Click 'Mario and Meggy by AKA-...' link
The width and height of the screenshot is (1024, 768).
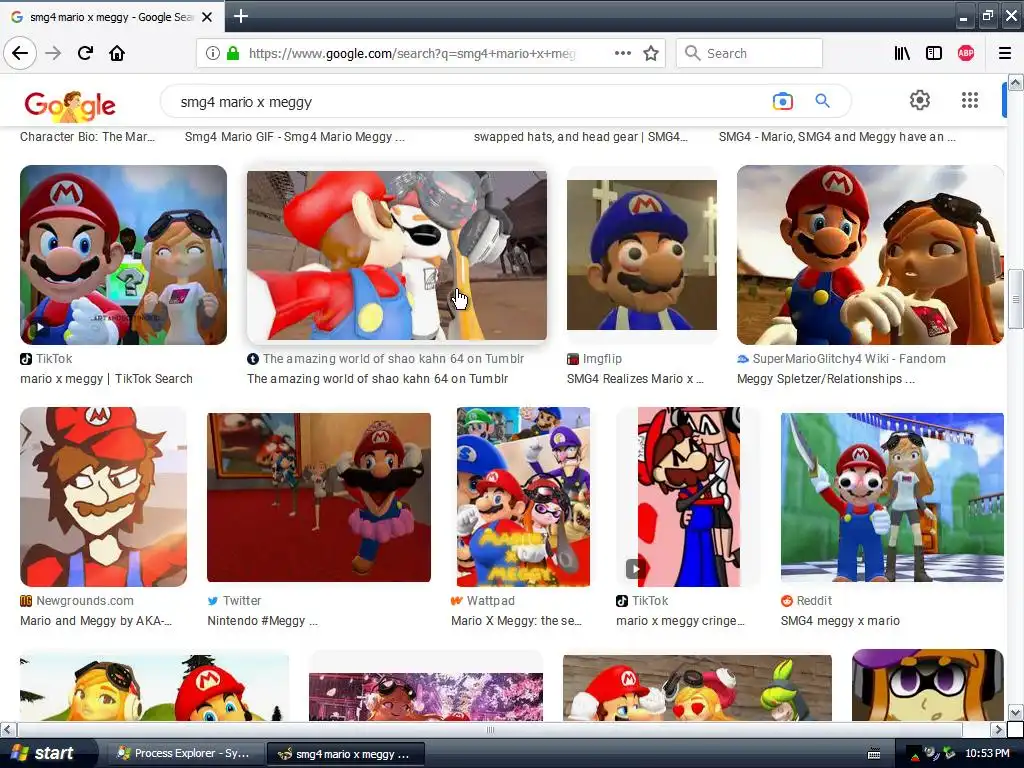(x=96, y=620)
